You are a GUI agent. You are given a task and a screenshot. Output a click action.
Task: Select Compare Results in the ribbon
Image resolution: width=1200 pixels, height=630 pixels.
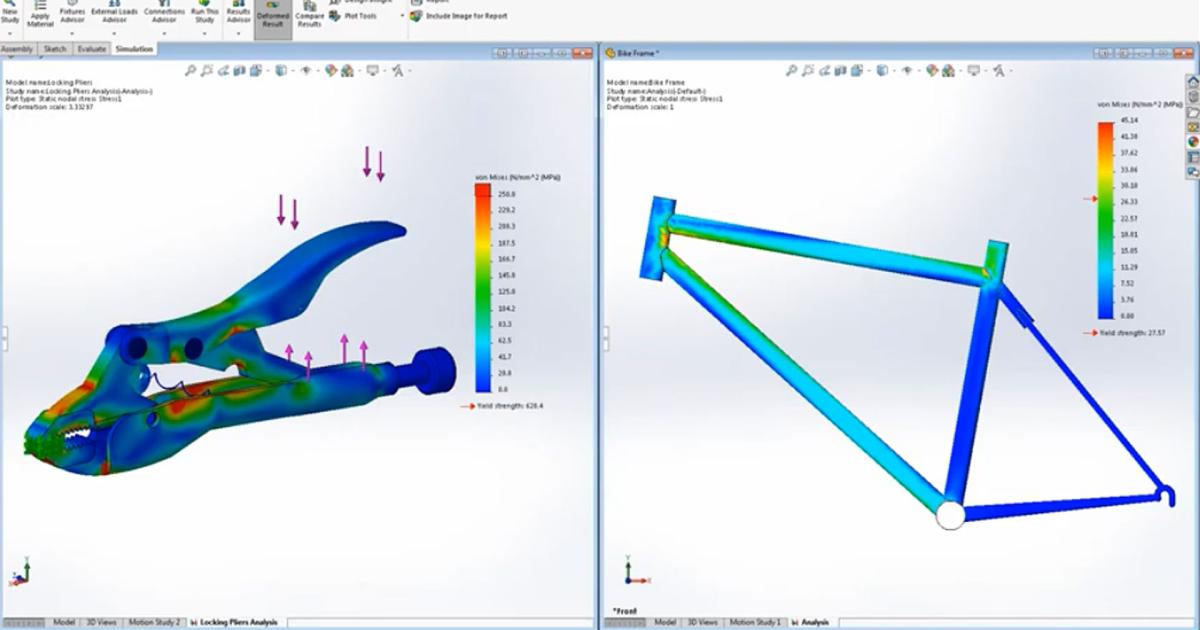pos(310,16)
